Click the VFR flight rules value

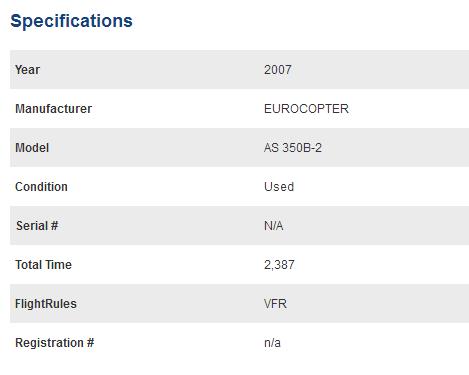[x=275, y=304]
